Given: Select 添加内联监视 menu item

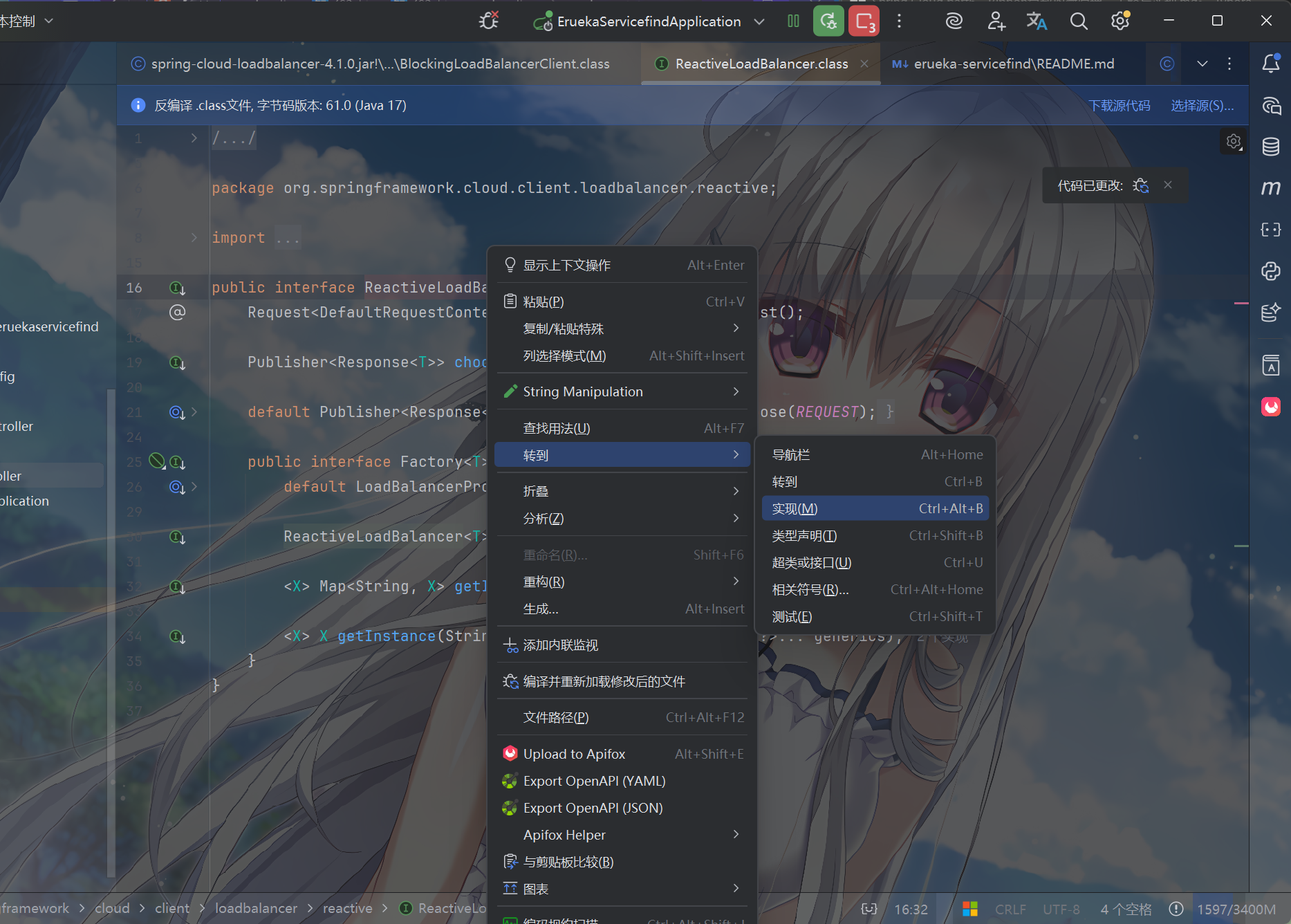Looking at the screenshot, I should [622, 645].
